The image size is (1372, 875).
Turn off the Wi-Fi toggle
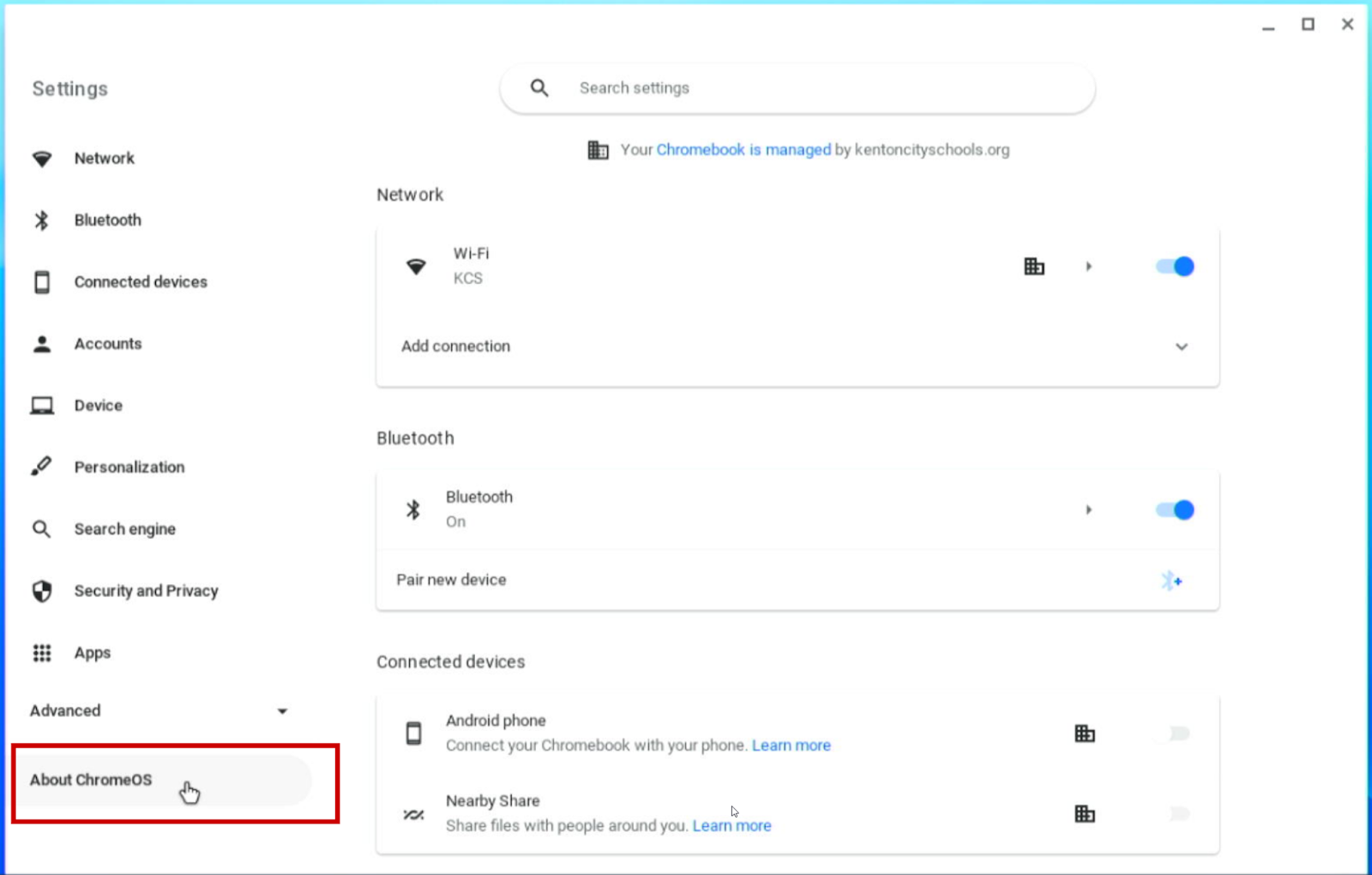(x=1175, y=267)
